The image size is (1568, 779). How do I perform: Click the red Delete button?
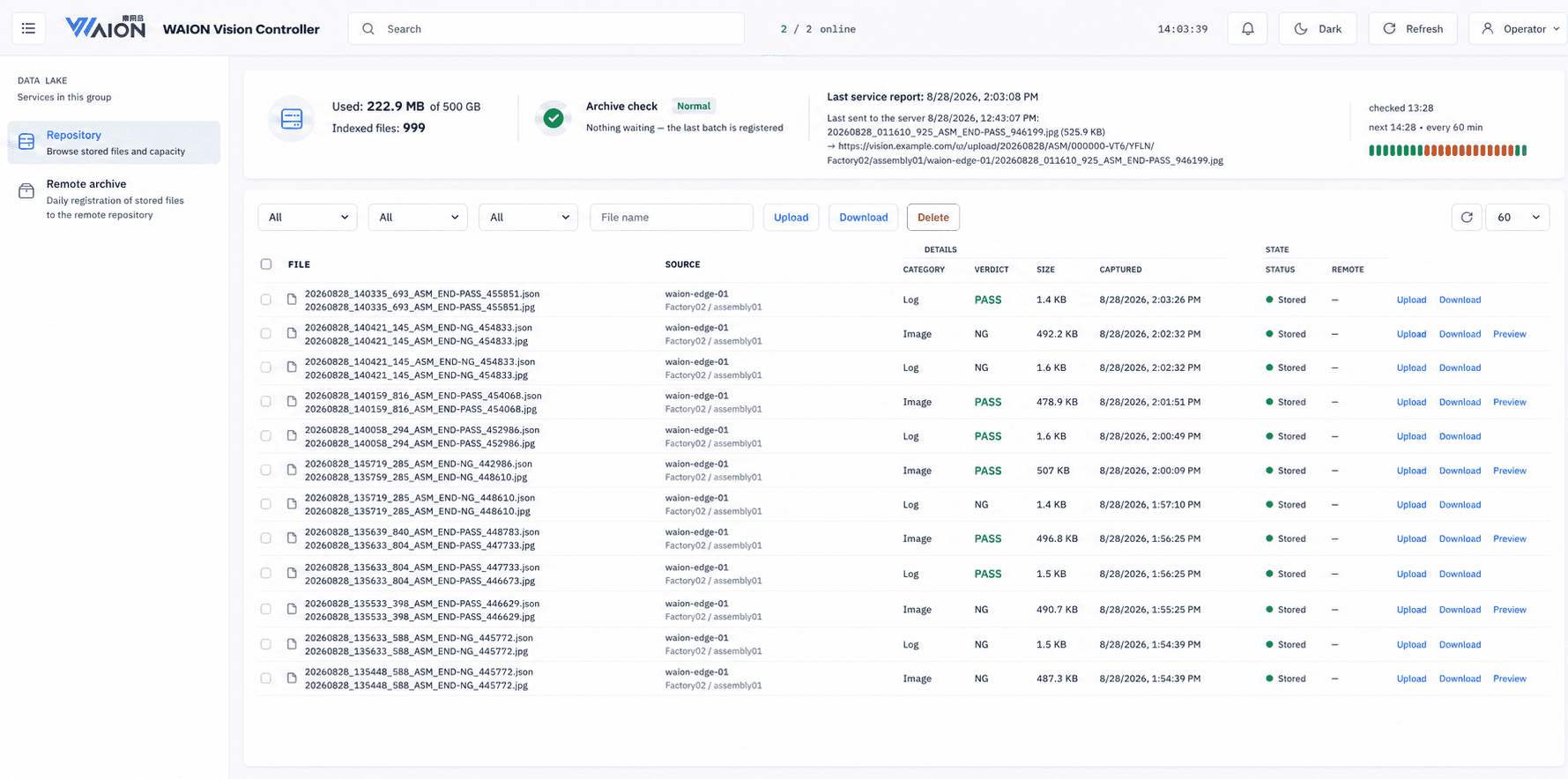pyautogui.click(x=933, y=218)
